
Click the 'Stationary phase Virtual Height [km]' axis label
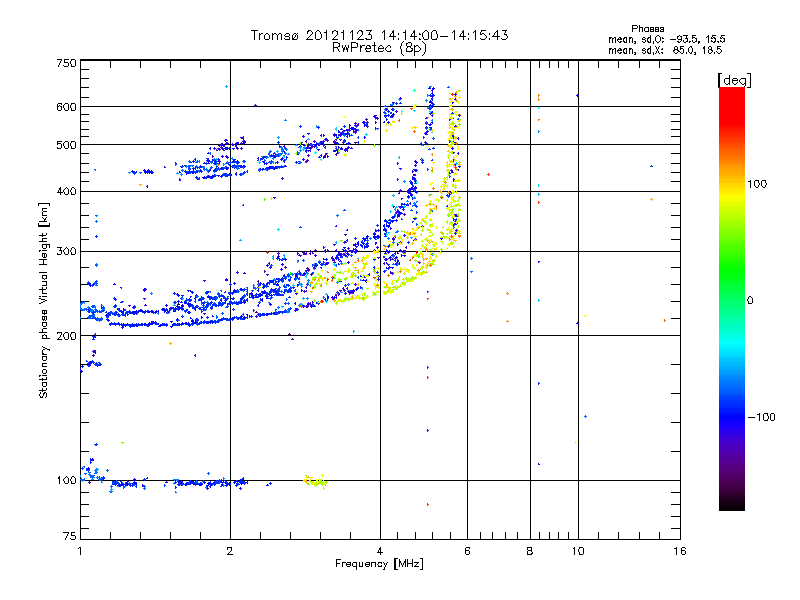pos(44,300)
